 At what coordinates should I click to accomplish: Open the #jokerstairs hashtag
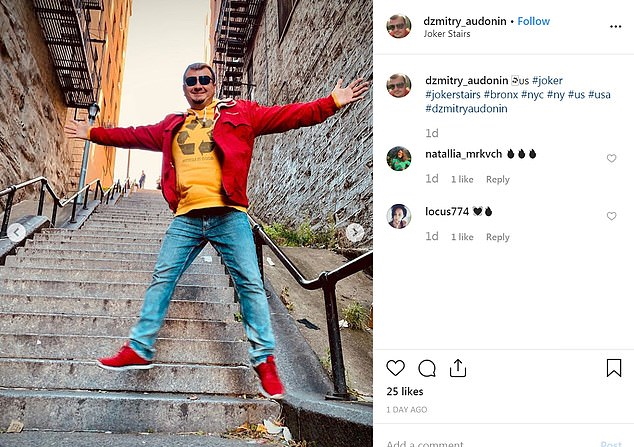453,95
